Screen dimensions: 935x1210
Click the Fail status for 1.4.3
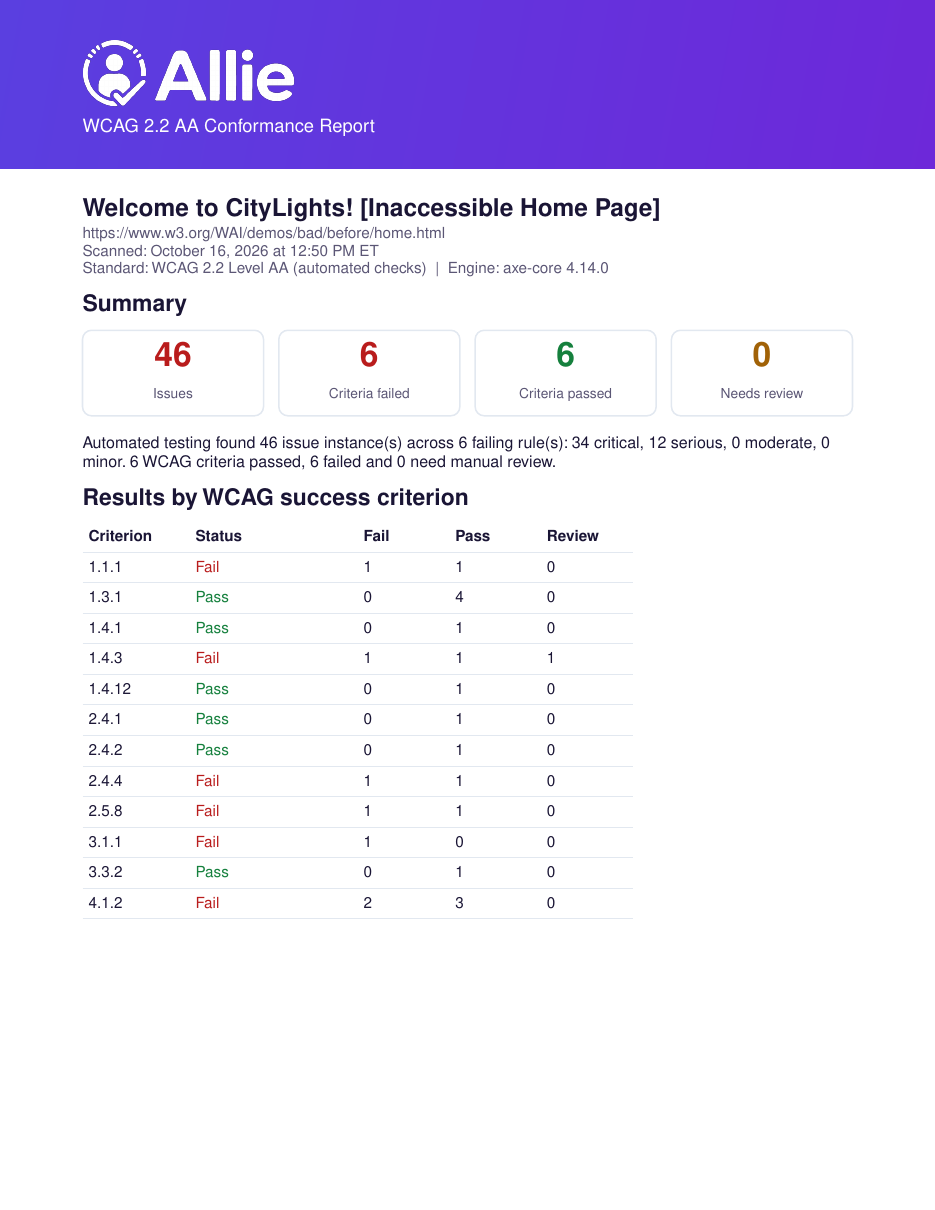[x=207, y=658]
